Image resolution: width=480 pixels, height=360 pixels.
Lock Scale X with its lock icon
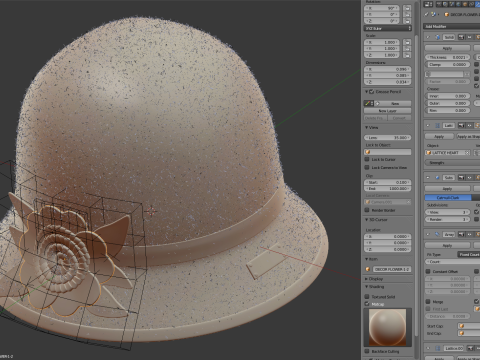pos(407,42)
